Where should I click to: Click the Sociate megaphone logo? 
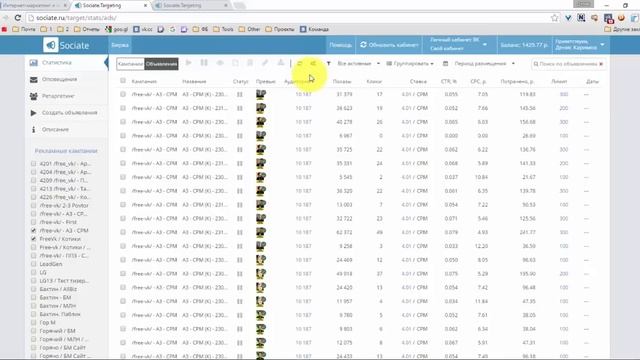[x=51, y=45]
